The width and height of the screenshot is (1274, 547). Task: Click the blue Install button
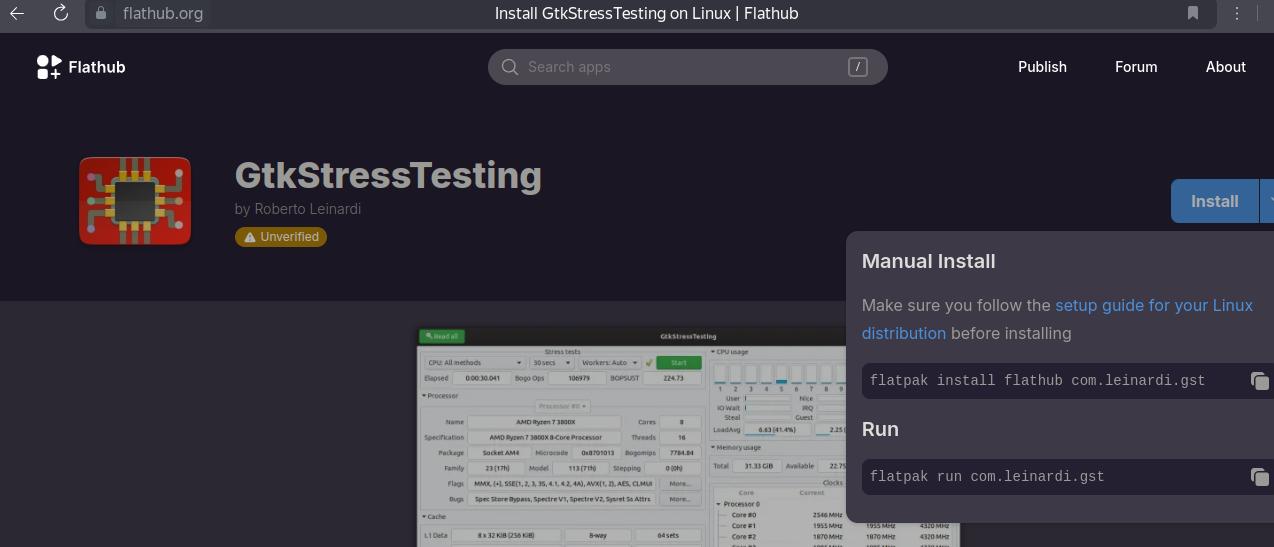[x=1215, y=201]
